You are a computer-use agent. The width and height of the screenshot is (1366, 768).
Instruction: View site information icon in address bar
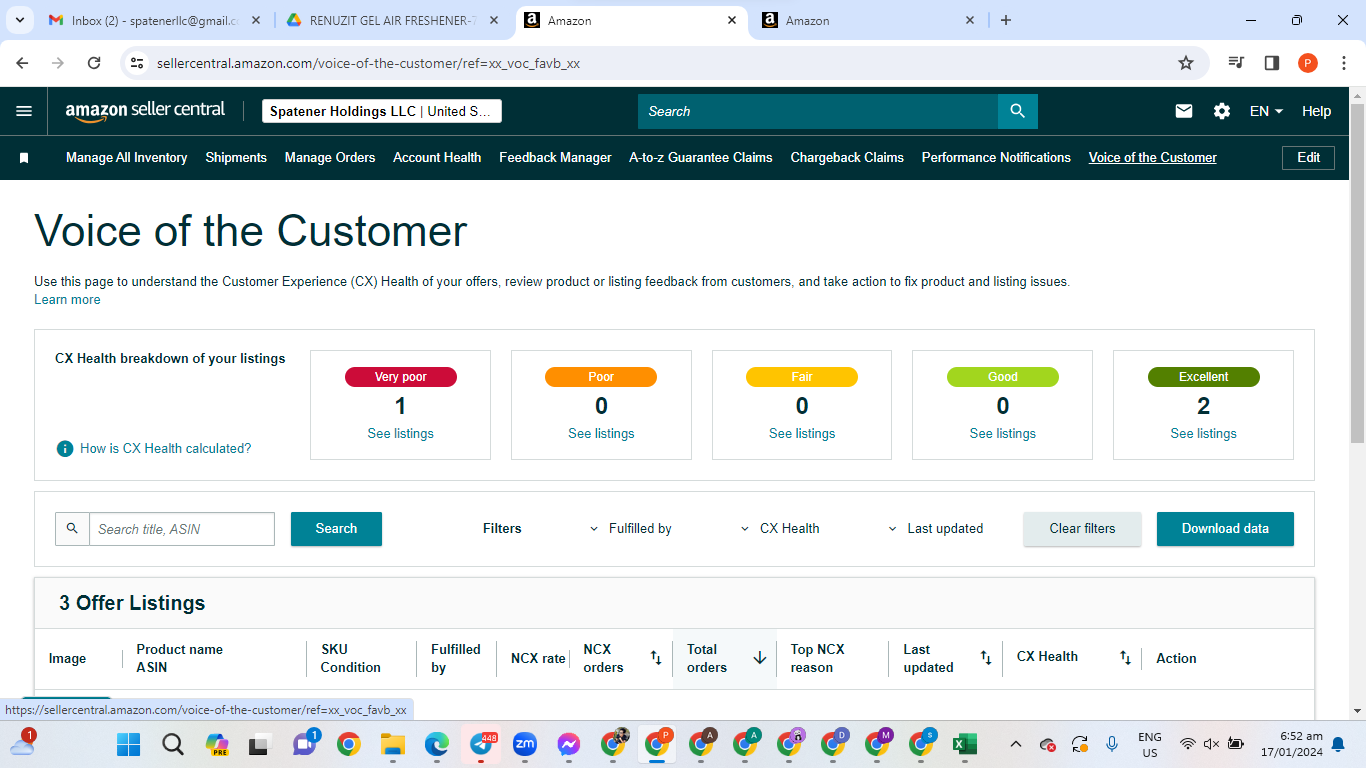click(x=138, y=63)
